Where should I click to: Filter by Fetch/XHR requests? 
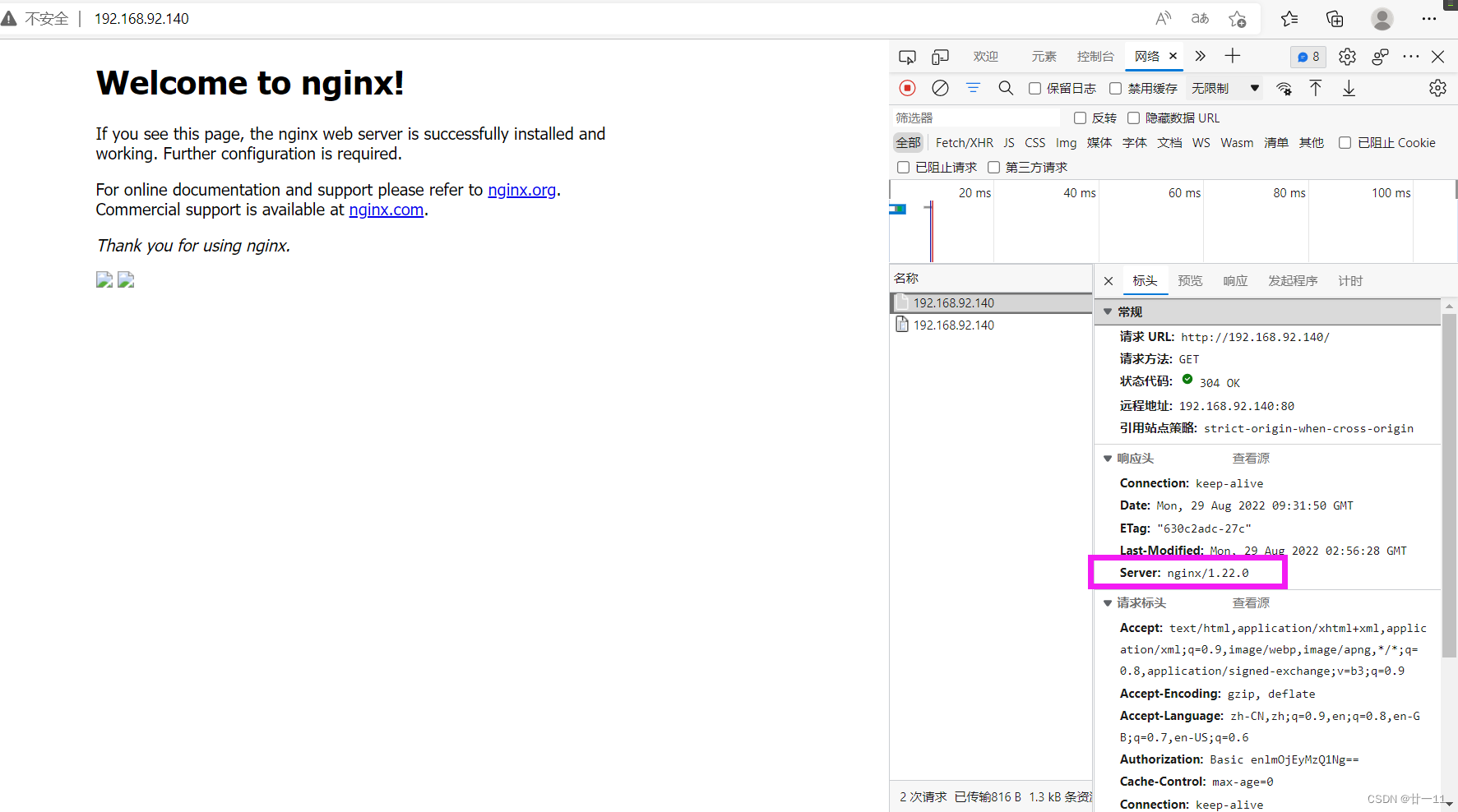click(x=964, y=143)
